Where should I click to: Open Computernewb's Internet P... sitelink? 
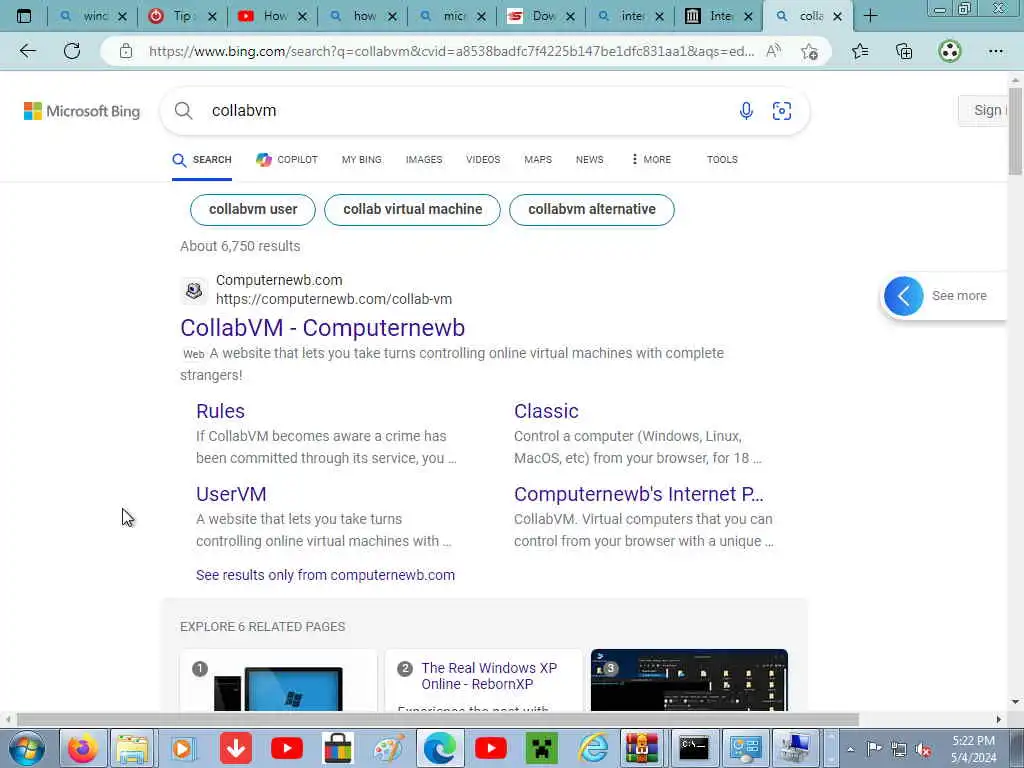[639, 494]
